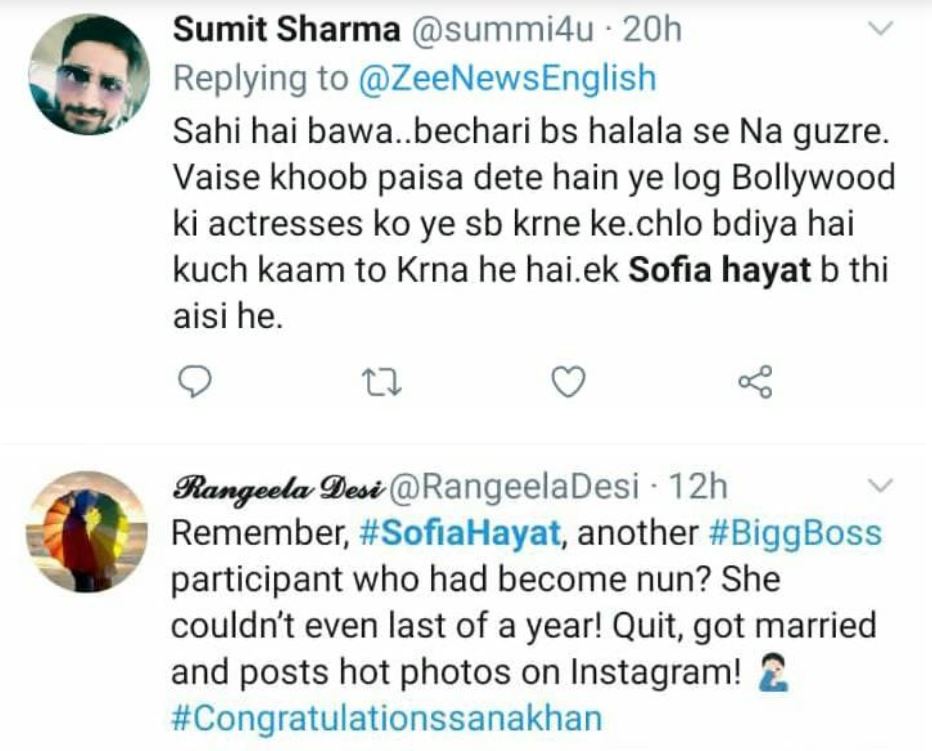This screenshot has height=751, width=932.
Task: Open the #BiggBoss hashtag
Action: click(x=794, y=533)
